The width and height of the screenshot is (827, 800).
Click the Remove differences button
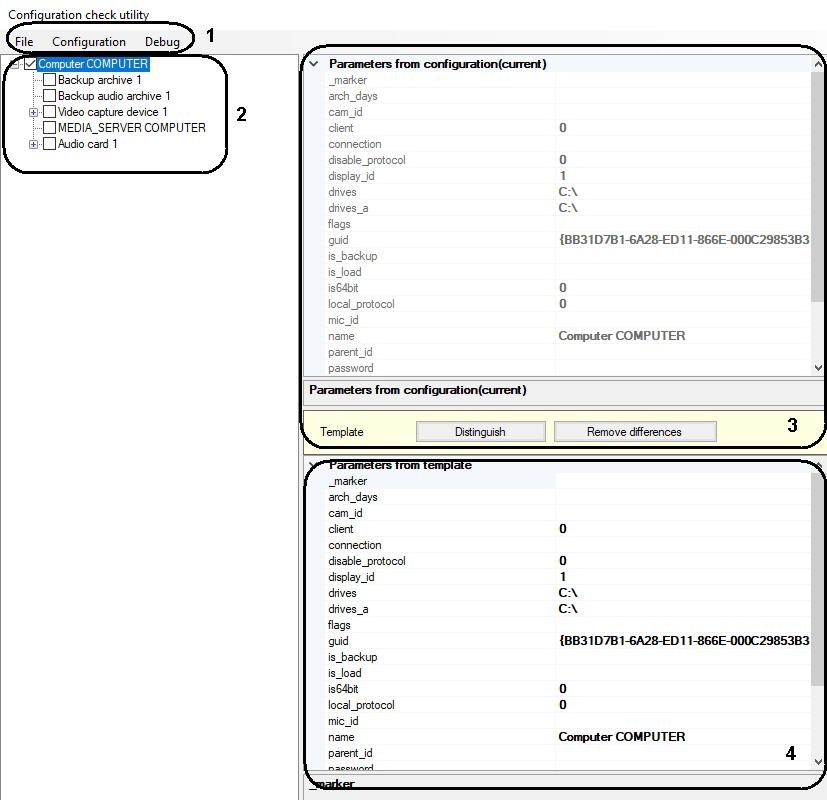pos(634,431)
